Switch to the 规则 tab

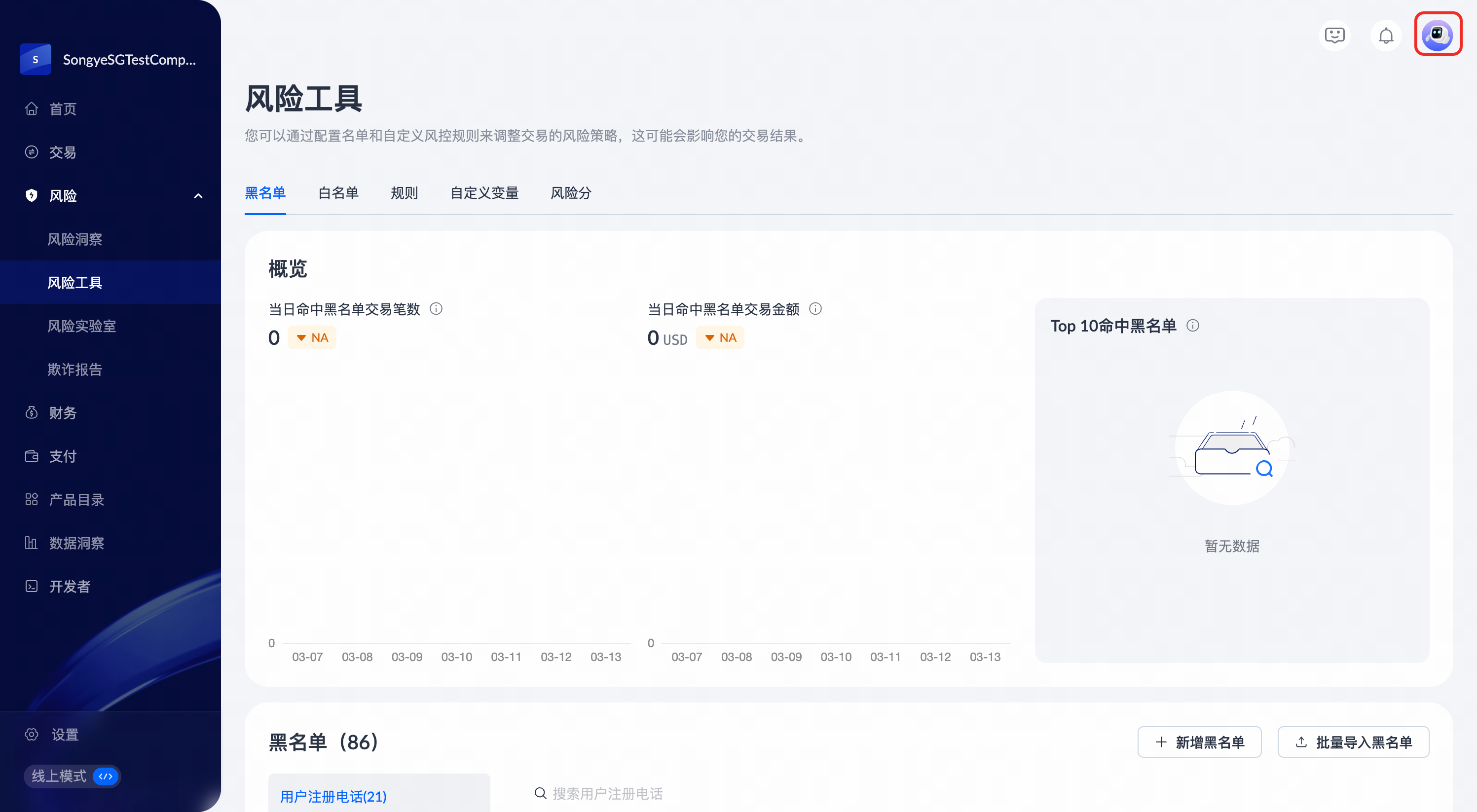pyautogui.click(x=404, y=193)
